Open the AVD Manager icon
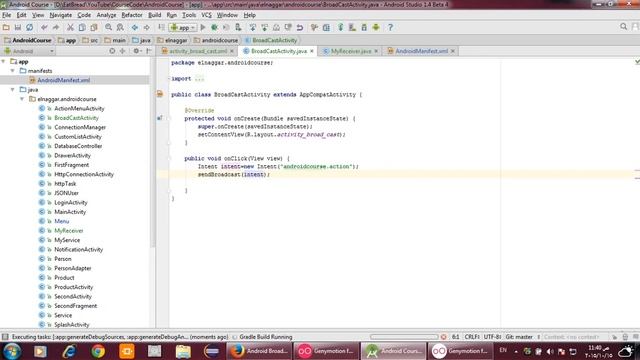The height and width of the screenshot is (360, 640). 352,27
